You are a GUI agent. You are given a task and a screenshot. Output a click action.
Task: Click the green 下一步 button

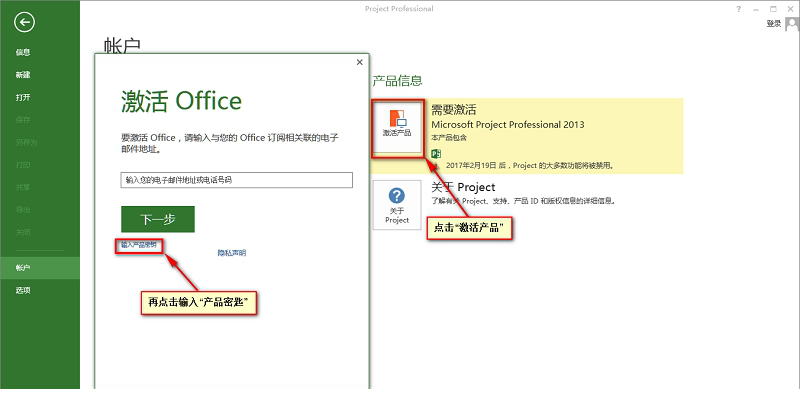click(x=158, y=219)
